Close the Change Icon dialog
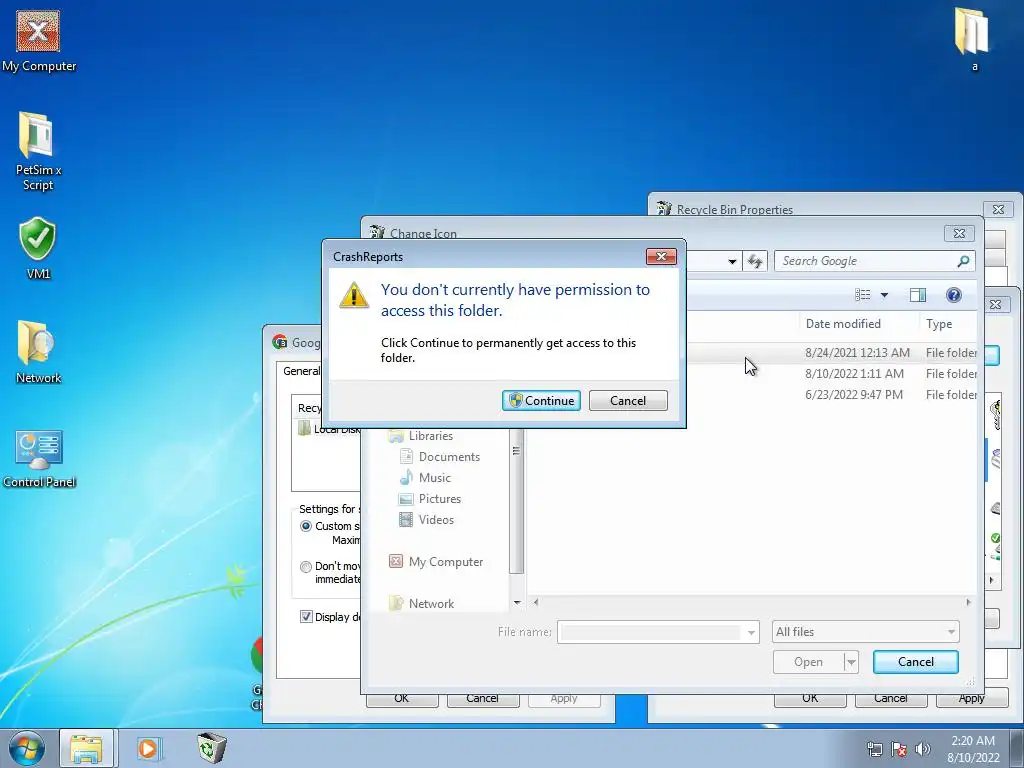This screenshot has width=1024, height=768. tap(959, 233)
